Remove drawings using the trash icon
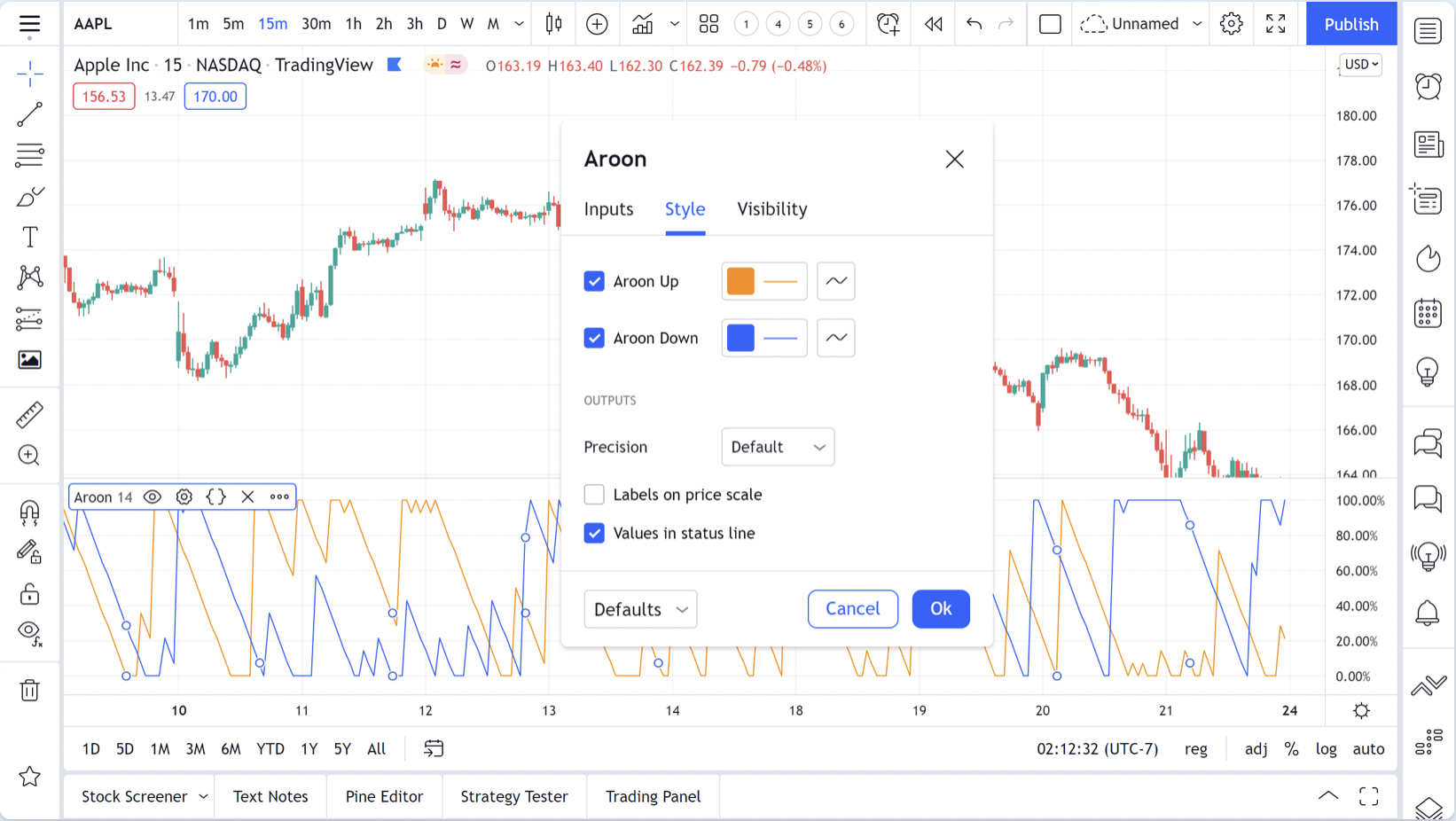Viewport: 1456px width, 821px height. pos(29,690)
